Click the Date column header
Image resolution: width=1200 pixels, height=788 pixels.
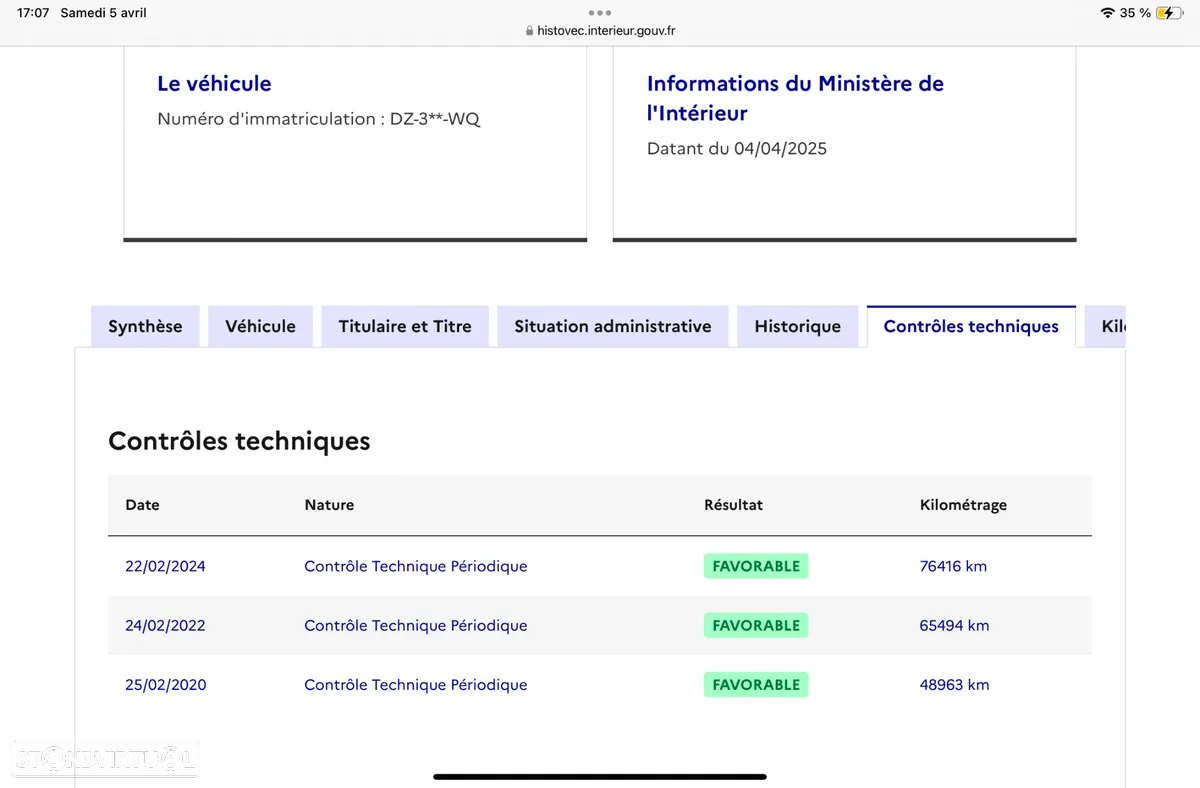[142, 505]
